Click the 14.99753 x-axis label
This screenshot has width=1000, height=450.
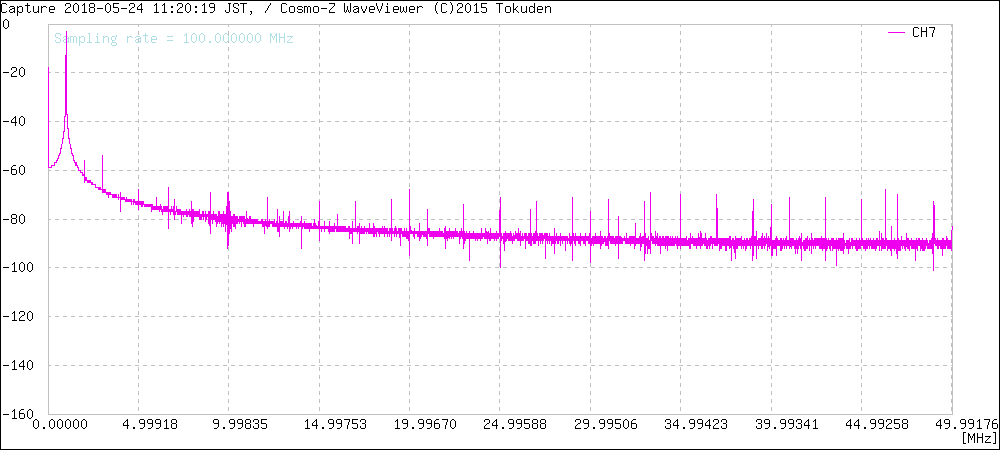319,425
